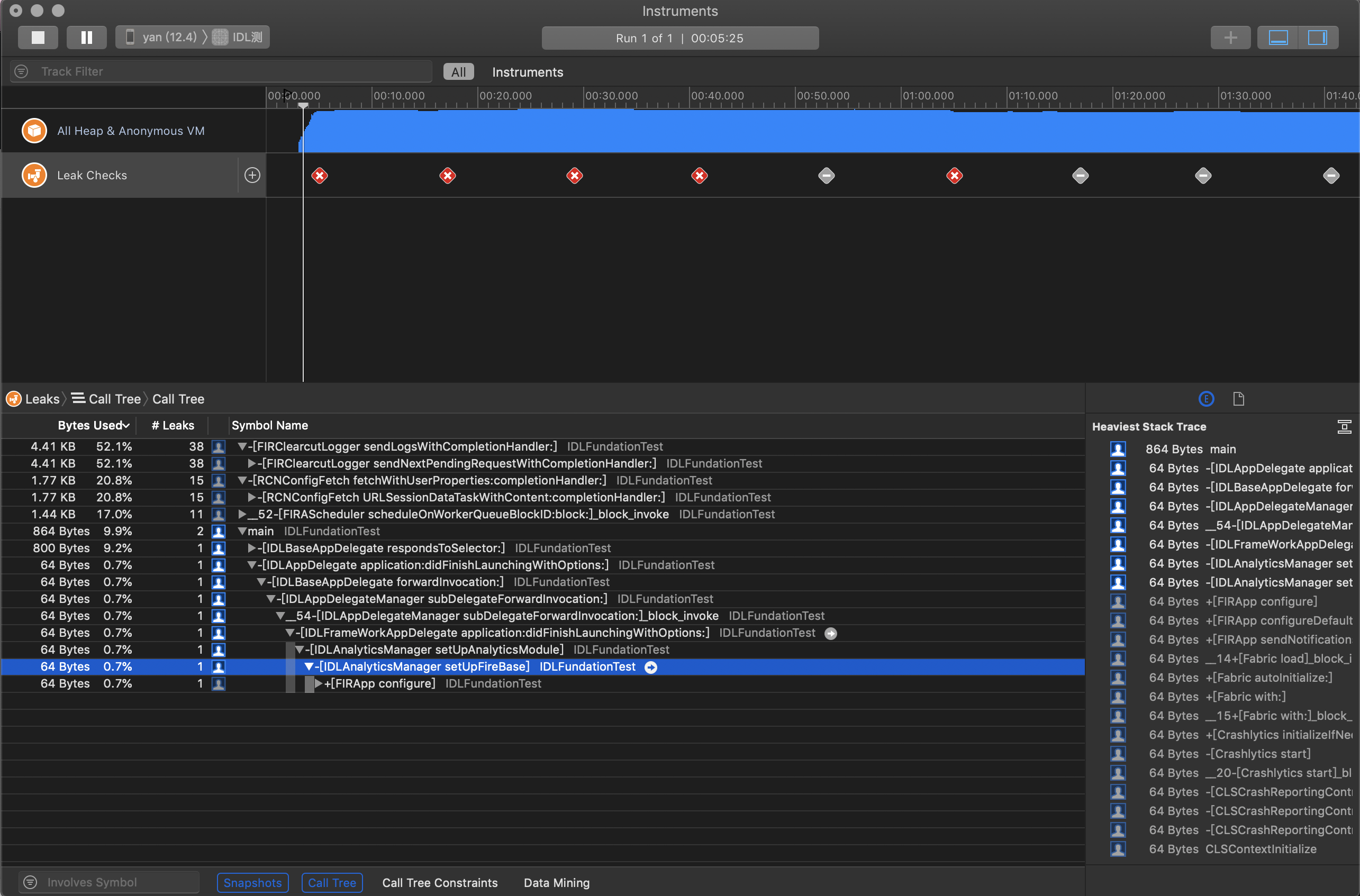Select the All track filter button
This screenshot has height=896, width=1360.
pos(458,72)
